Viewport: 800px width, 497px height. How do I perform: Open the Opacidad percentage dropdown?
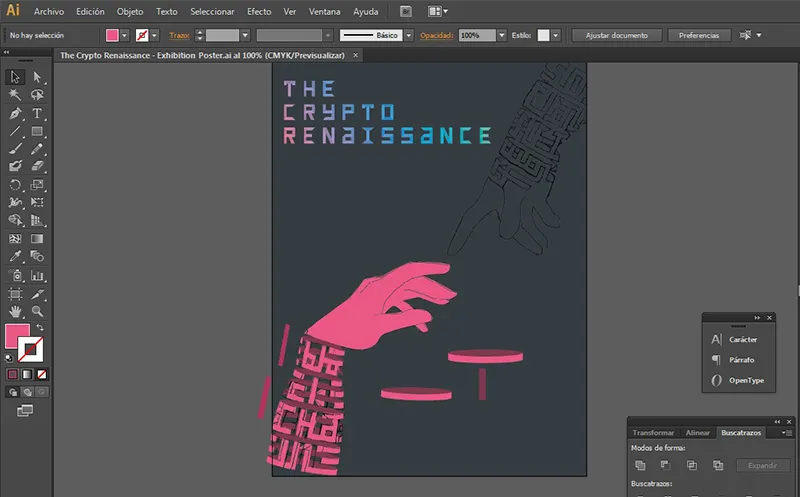coord(500,35)
